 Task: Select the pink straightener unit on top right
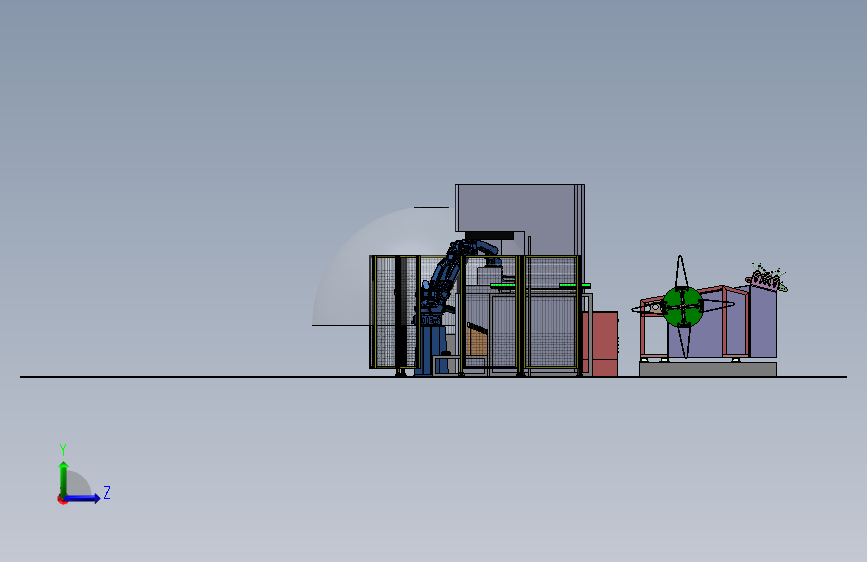[767, 279]
